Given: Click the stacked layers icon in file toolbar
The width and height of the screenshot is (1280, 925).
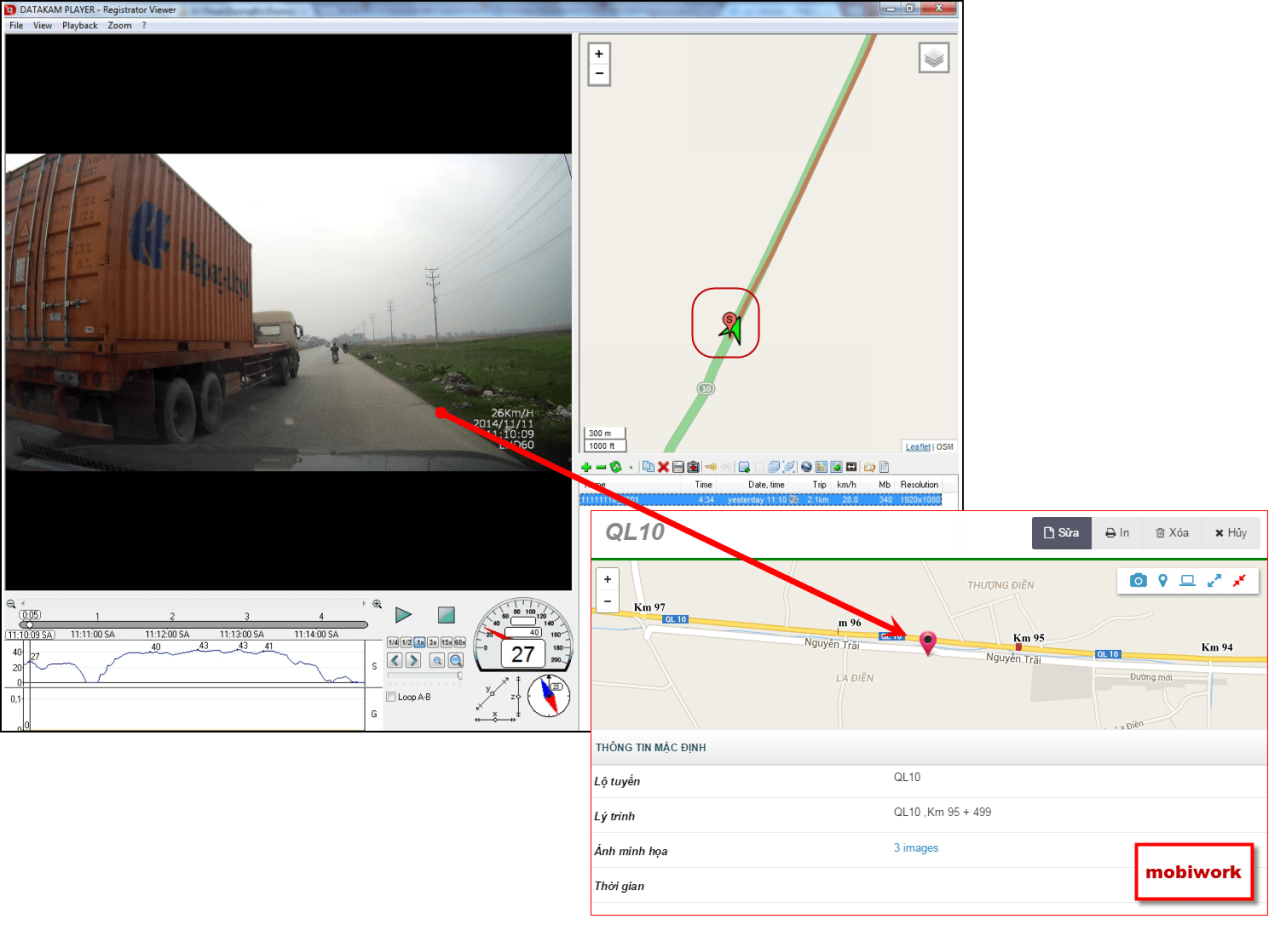Looking at the screenshot, I should (x=774, y=467).
